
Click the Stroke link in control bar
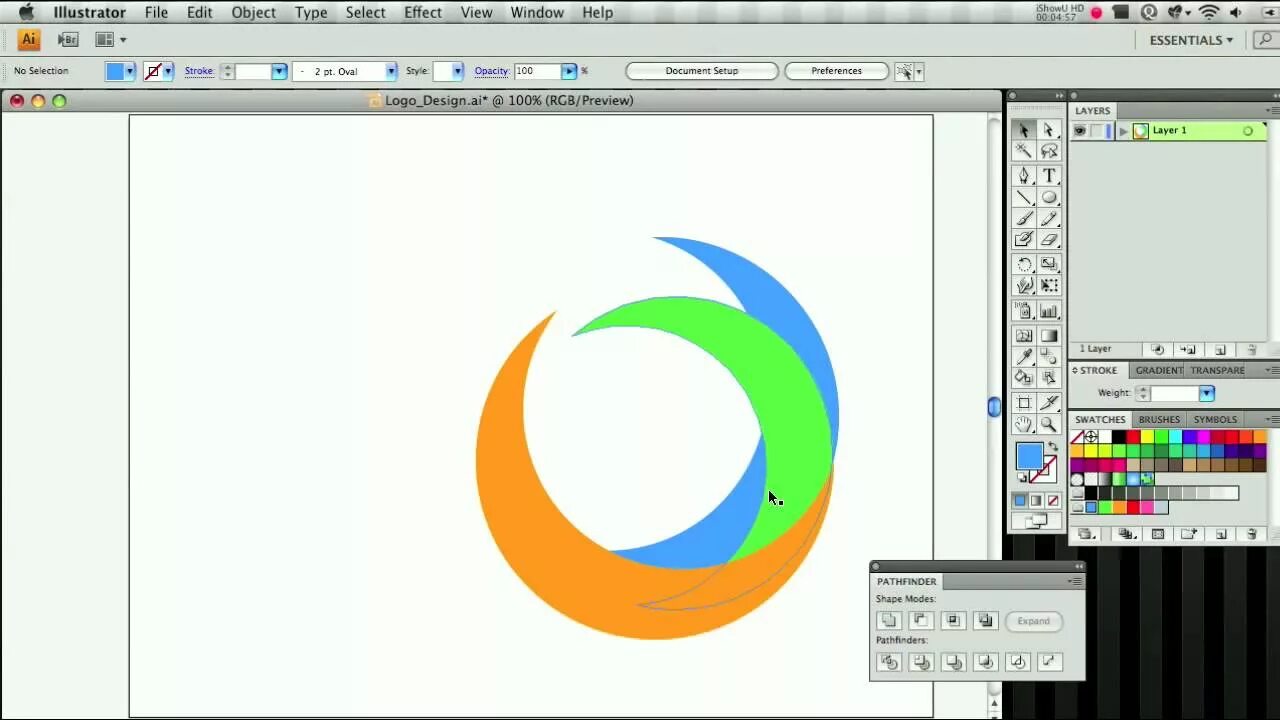point(199,71)
